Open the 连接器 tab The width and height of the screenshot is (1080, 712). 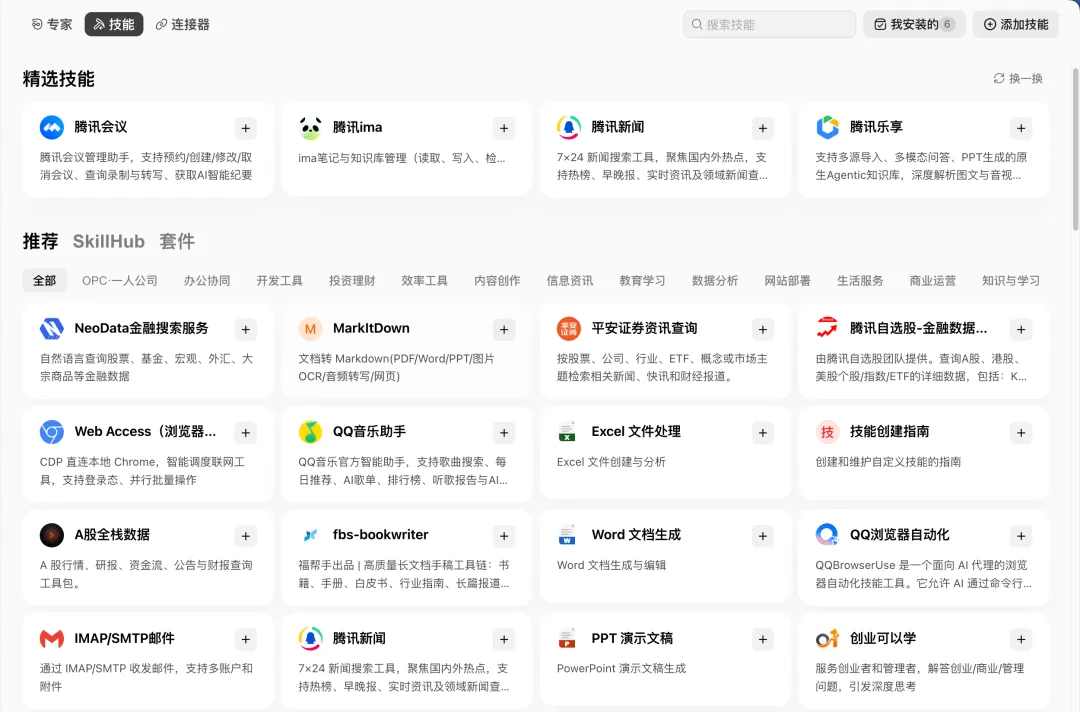click(x=183, y=24)
